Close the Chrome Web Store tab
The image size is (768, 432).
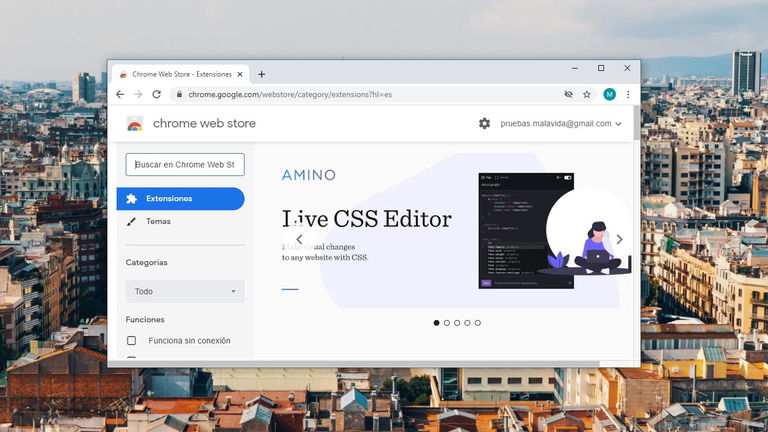click(x=240, y=74)
